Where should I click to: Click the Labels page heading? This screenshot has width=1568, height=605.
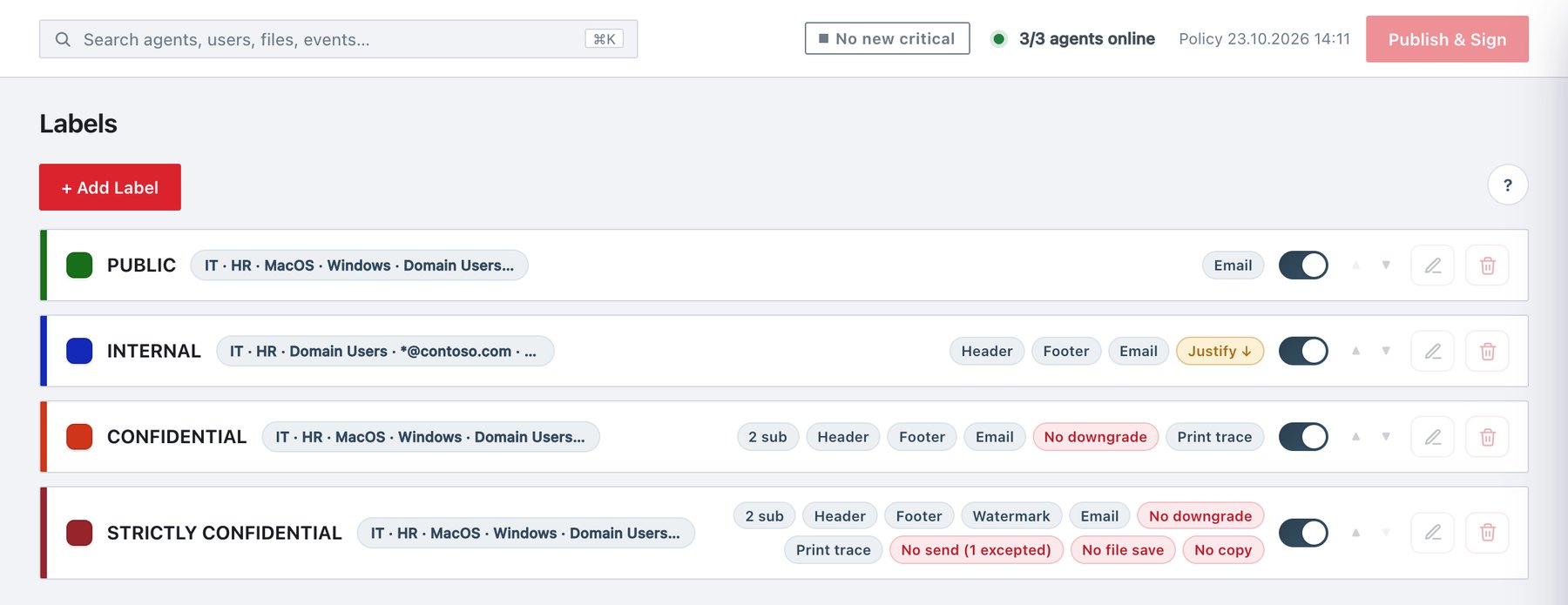click(x=78, y=124)
